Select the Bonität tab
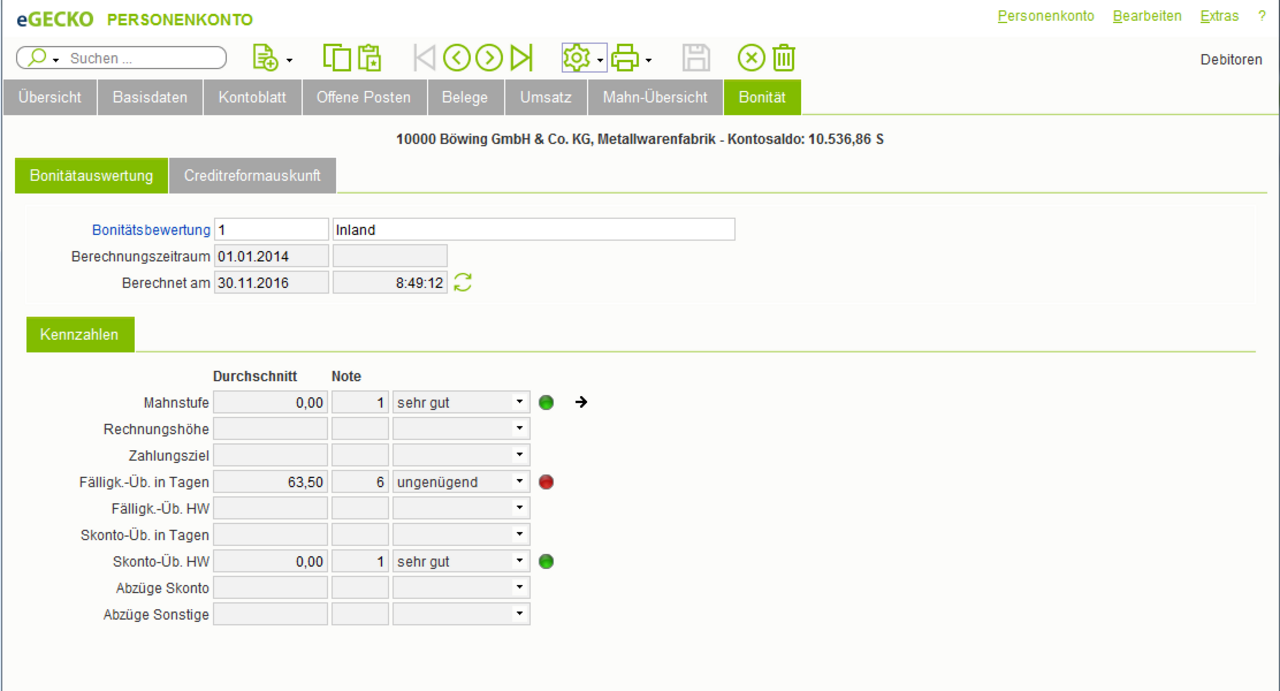This screenshot has height=691, width=1280. (x=762, y=97)
